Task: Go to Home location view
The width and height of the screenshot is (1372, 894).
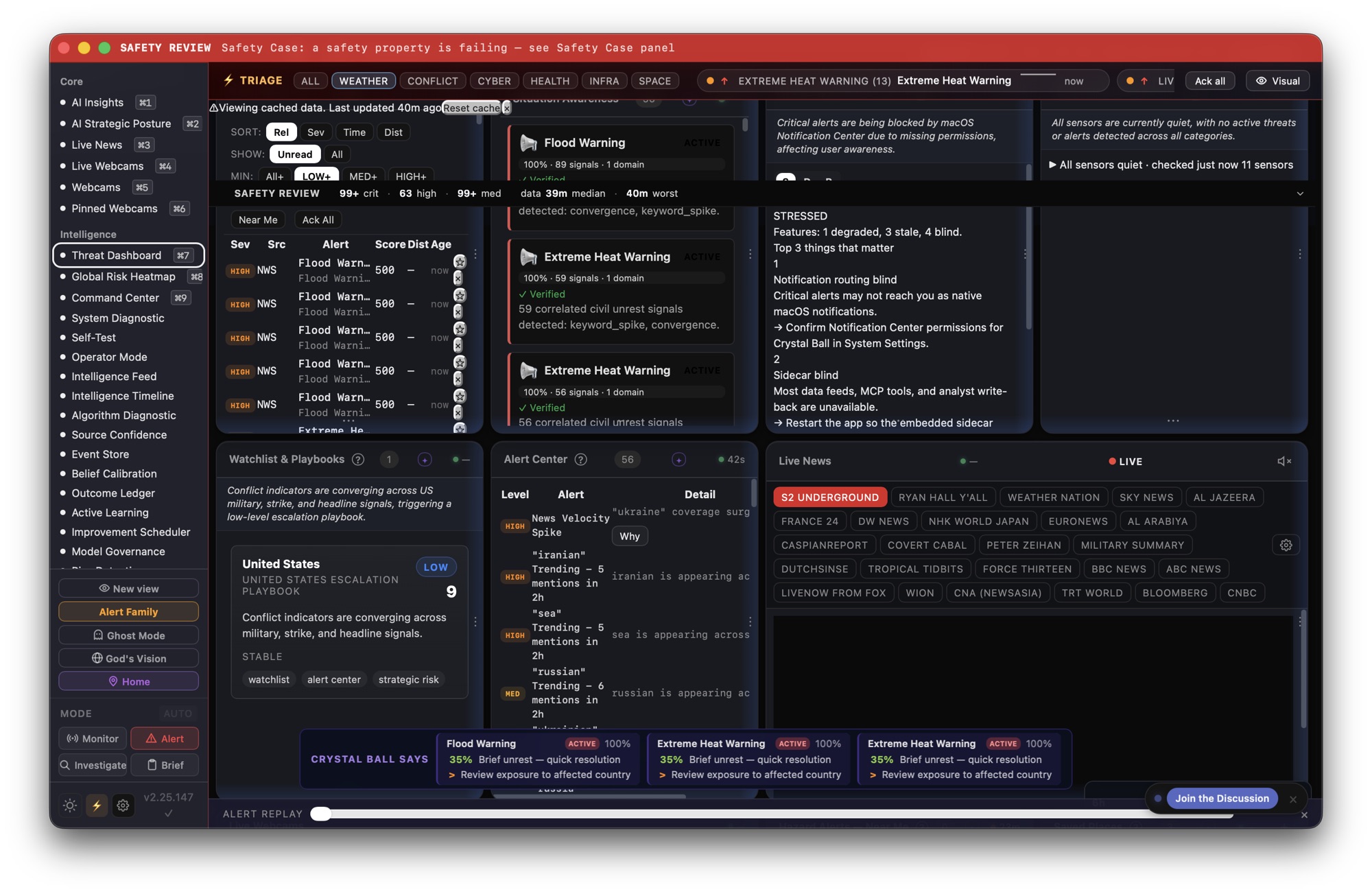Action: 128,681
